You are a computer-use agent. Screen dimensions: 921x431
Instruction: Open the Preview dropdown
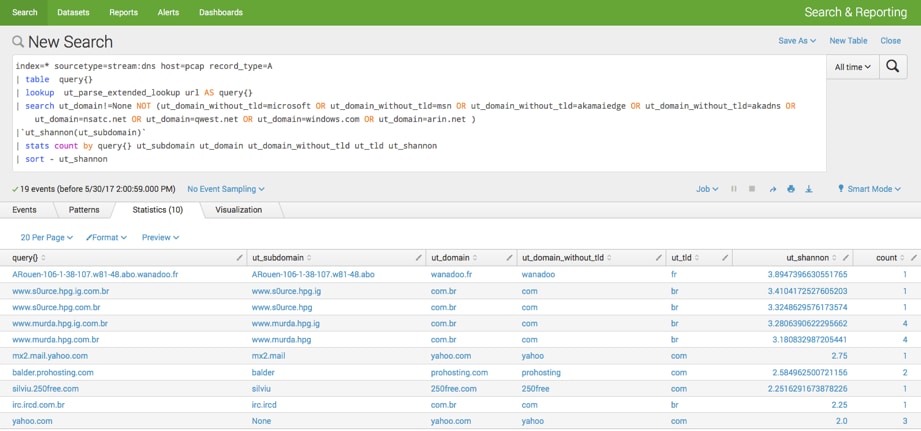[x=160, y=237]
